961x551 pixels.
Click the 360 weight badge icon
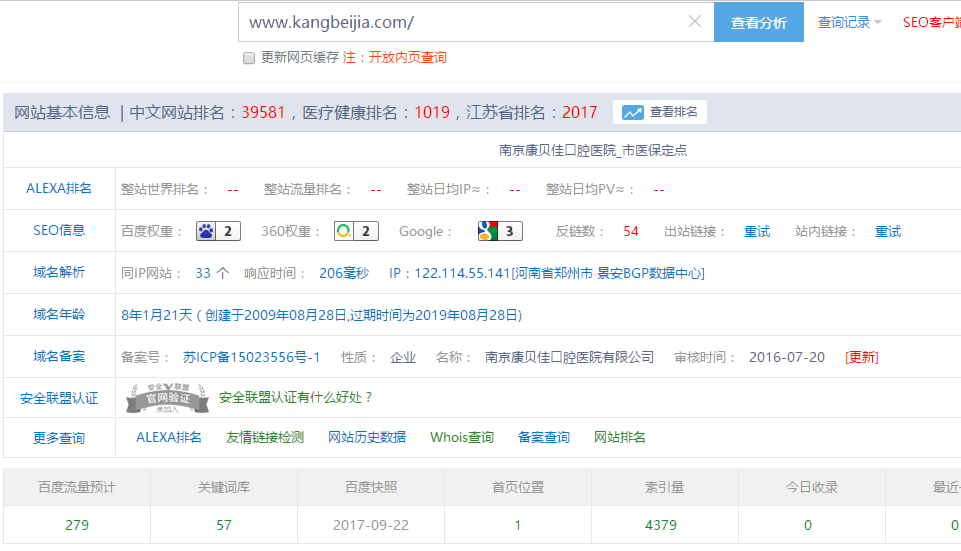(x=356, y=231)
